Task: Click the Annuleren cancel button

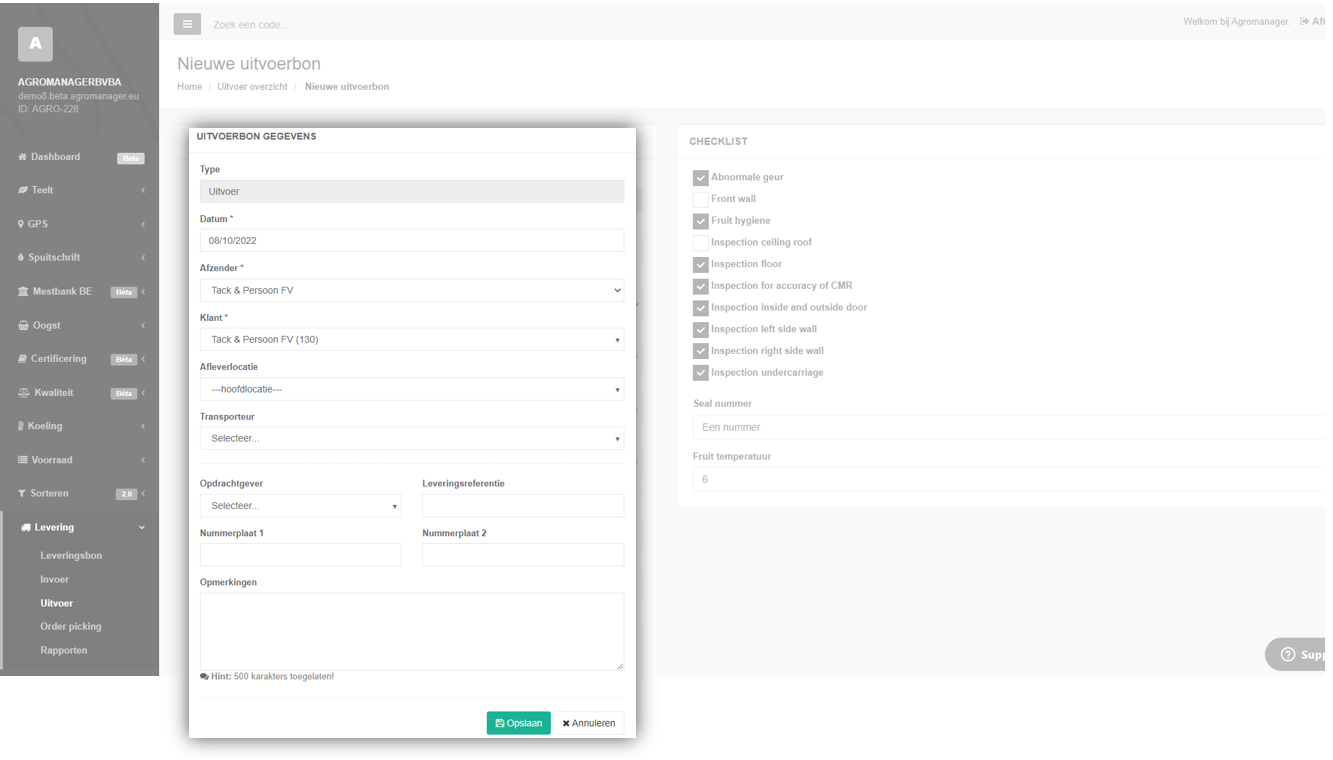Action: tap(589, 723)
